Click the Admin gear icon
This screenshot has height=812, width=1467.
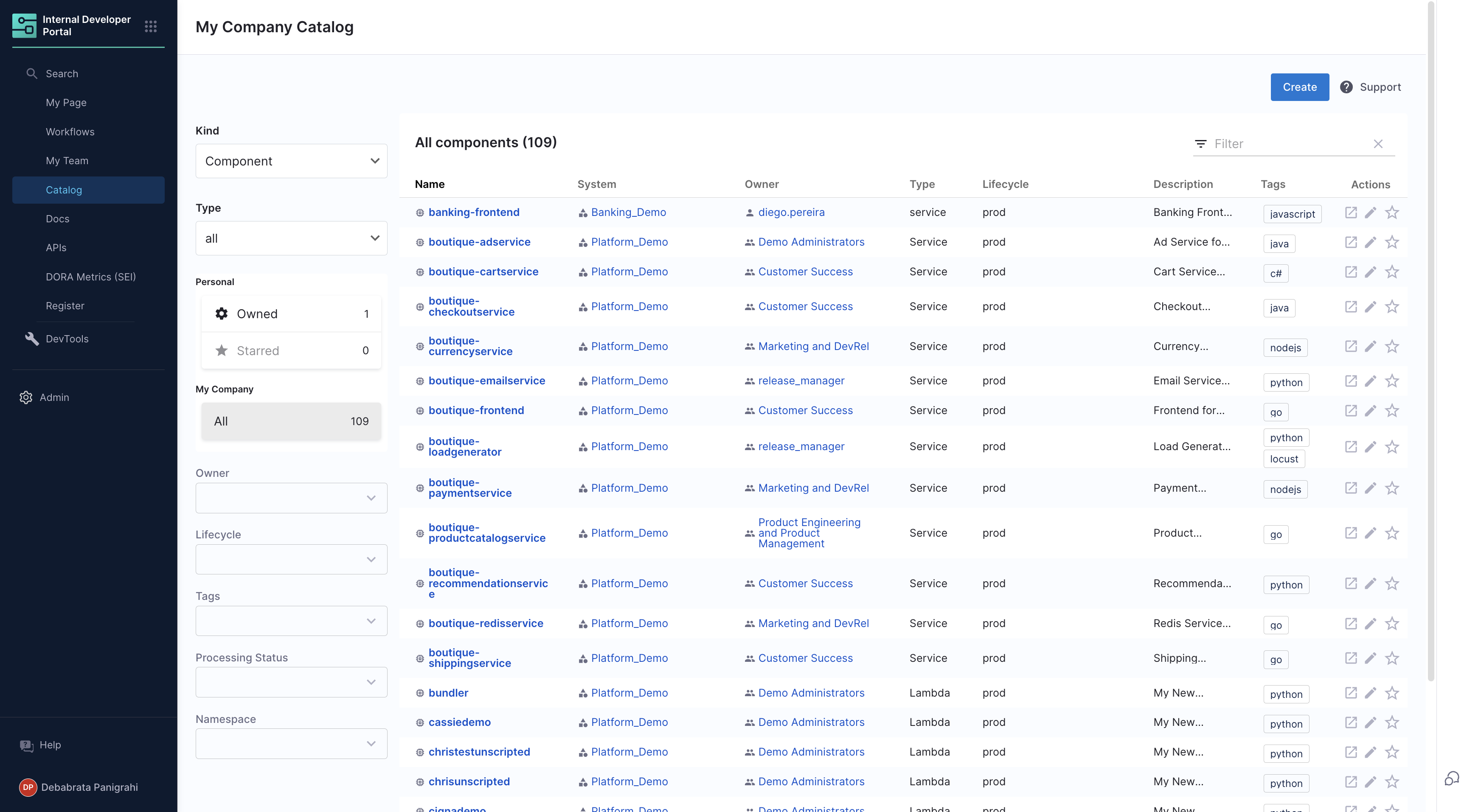point(25,397)
